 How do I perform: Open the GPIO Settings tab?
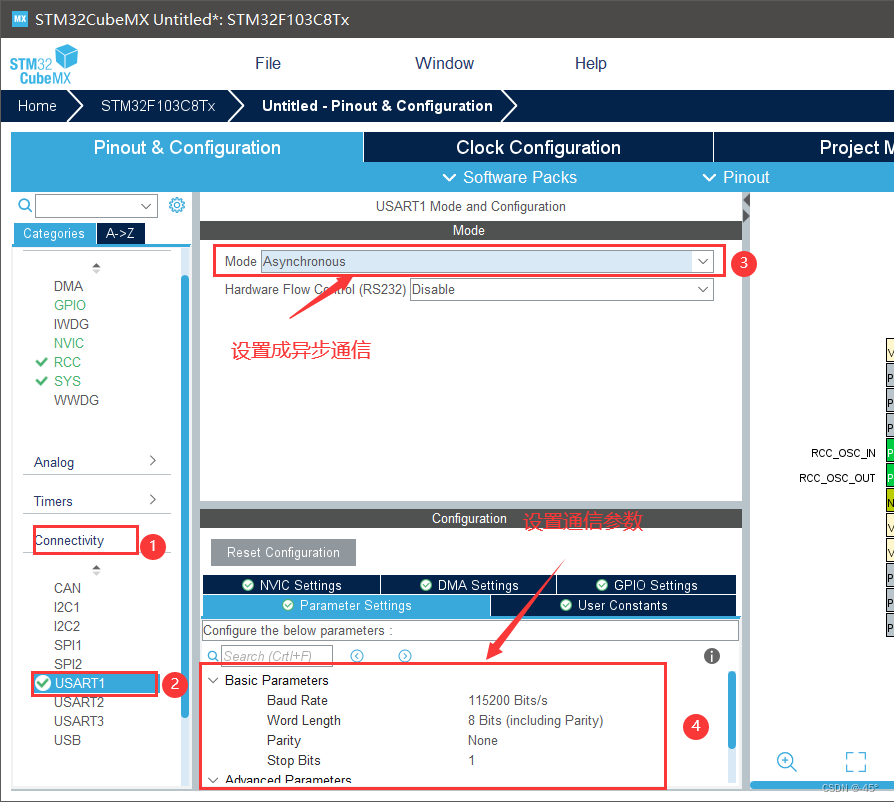click(647, 585)
